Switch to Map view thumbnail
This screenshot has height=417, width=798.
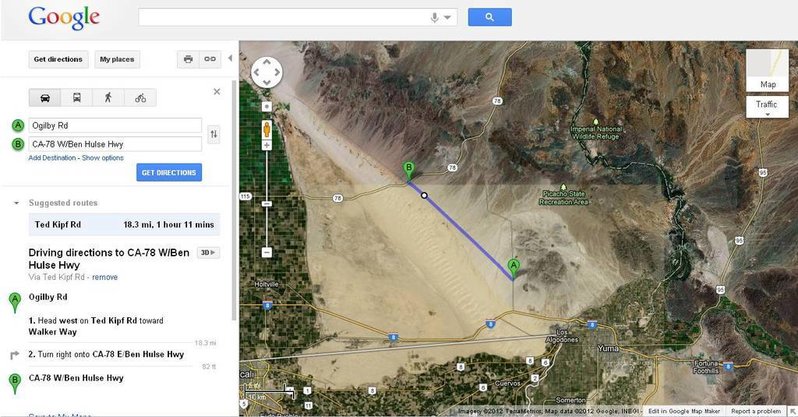[767, 70]
